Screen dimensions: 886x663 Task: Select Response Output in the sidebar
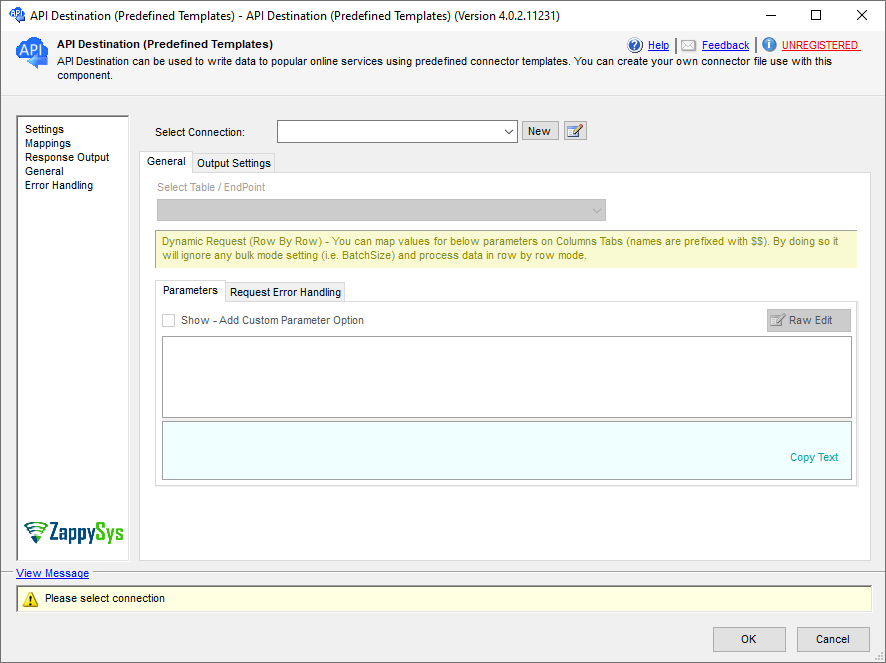tap(67, 158)
